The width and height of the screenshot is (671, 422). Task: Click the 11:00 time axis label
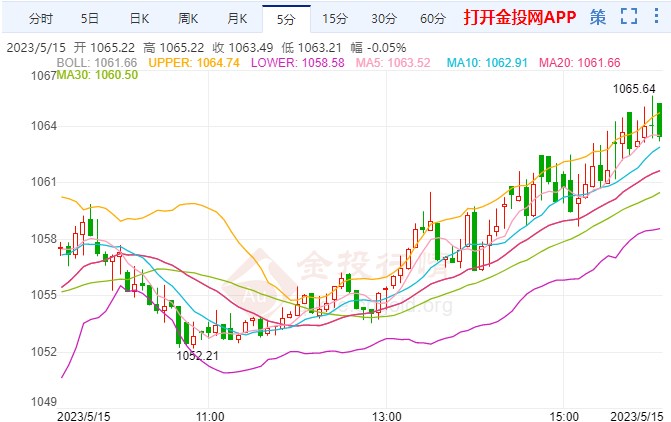pyautogui.click(x=210, y=416)
